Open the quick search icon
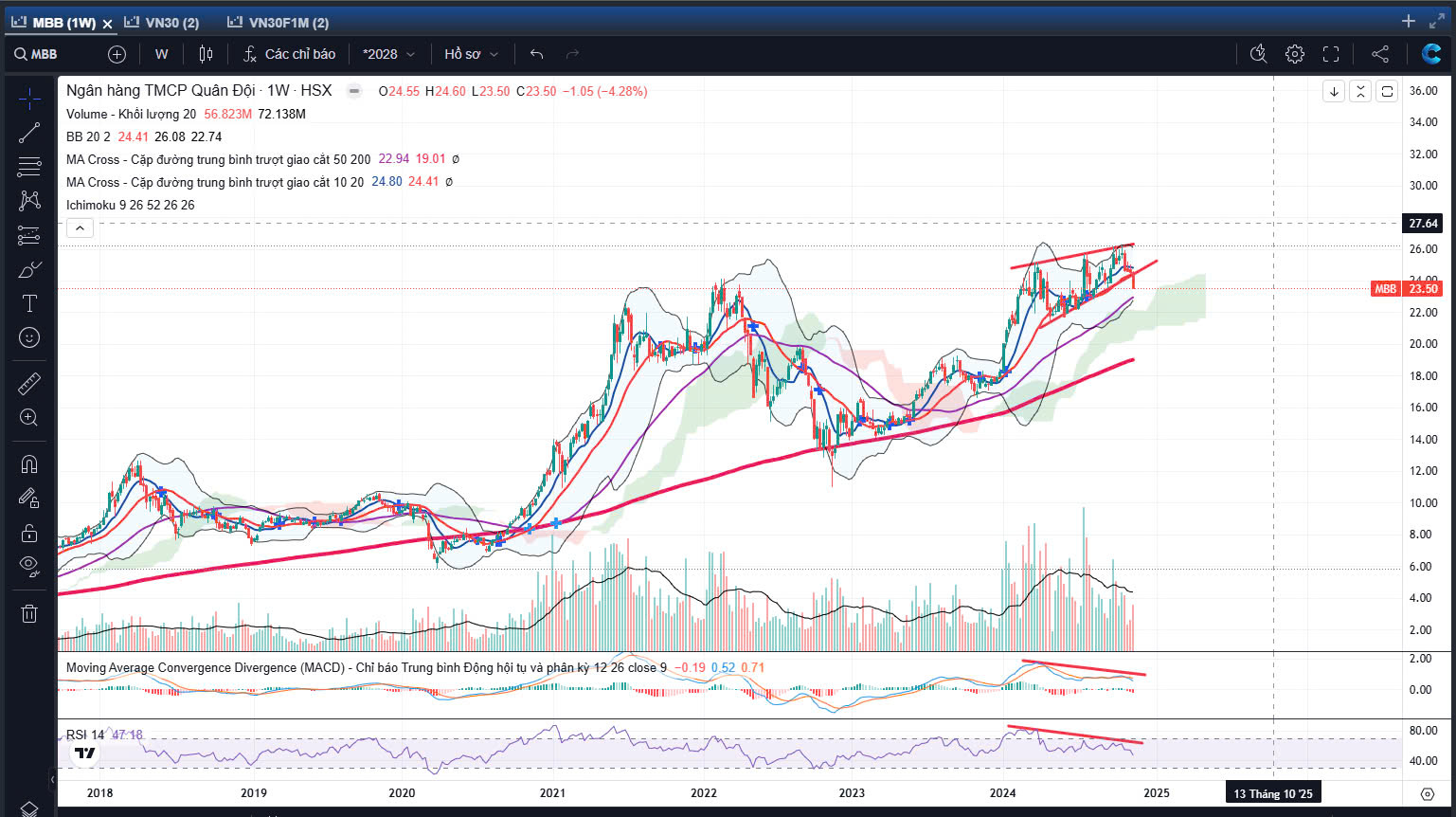This screenshot has width=1456, height=817. [1258, 54]
